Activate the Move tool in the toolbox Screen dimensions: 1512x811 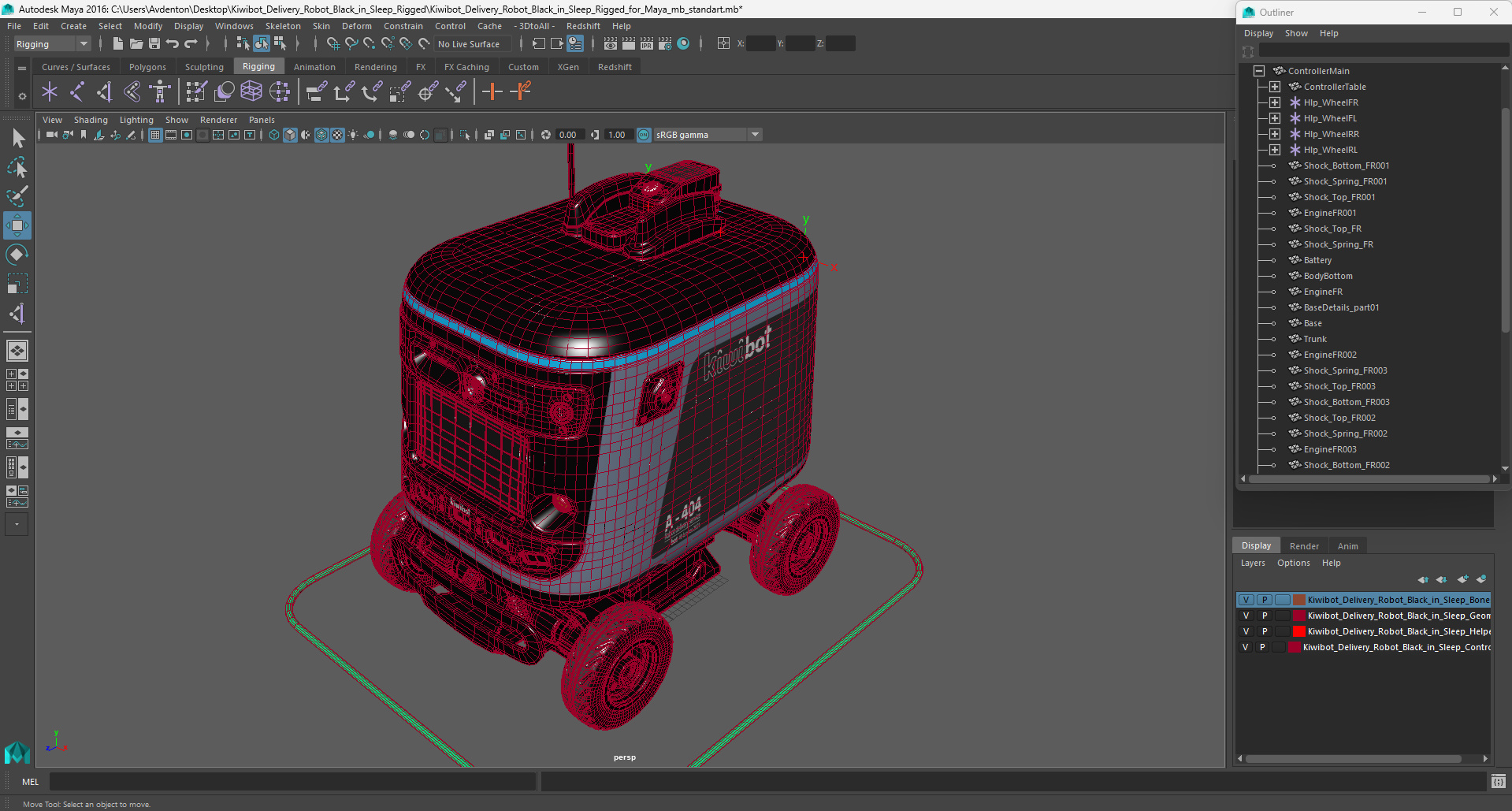(17, 225)
